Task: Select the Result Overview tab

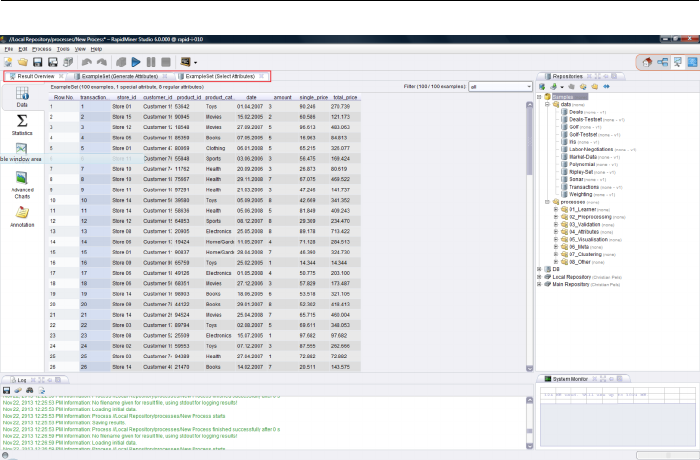Action: [x=34, y=76]
